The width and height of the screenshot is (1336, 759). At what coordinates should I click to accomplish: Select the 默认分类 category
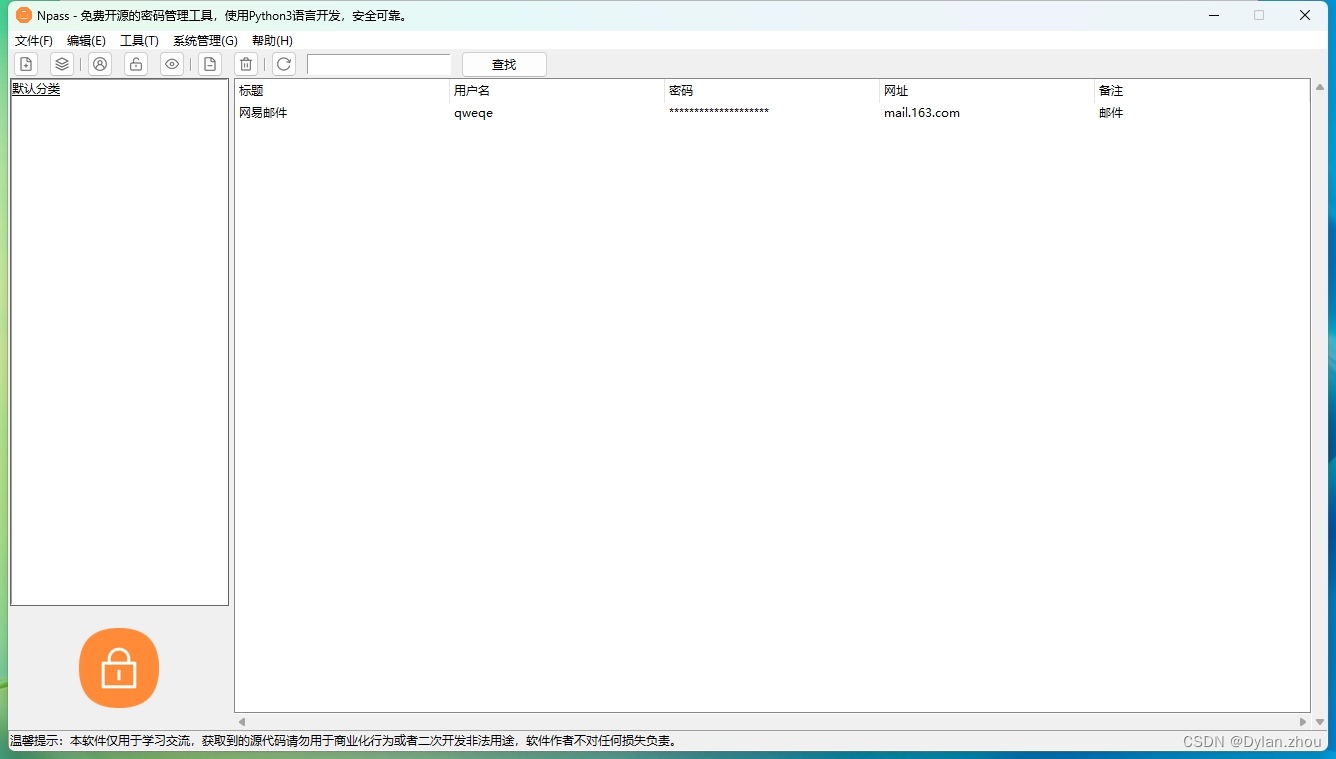[x=36, y=88]
